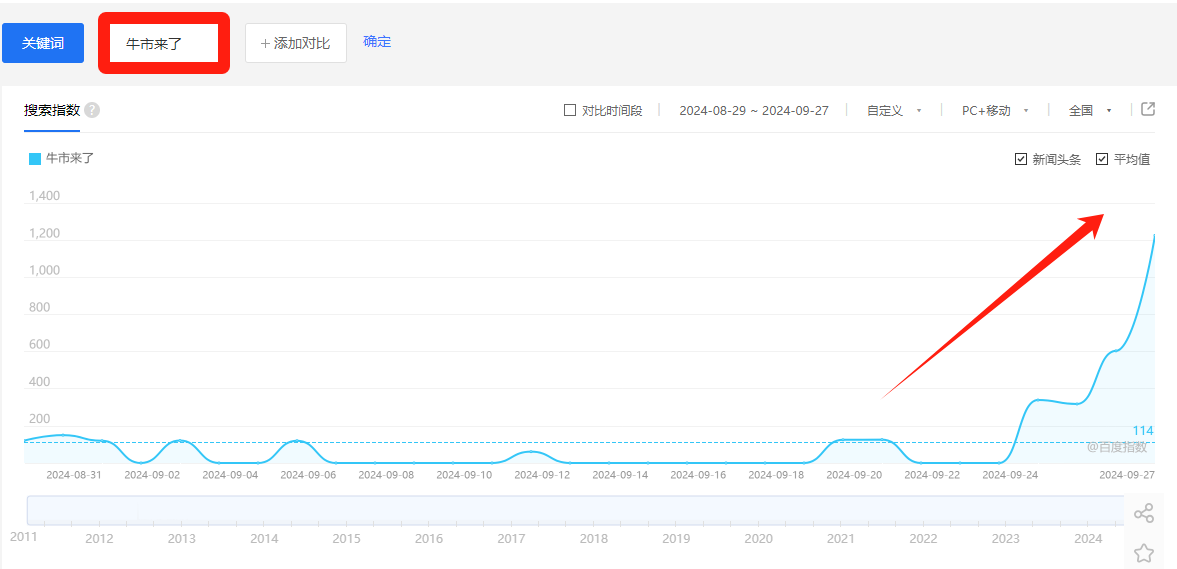Click the 关键词 blue button

point(43,43)
